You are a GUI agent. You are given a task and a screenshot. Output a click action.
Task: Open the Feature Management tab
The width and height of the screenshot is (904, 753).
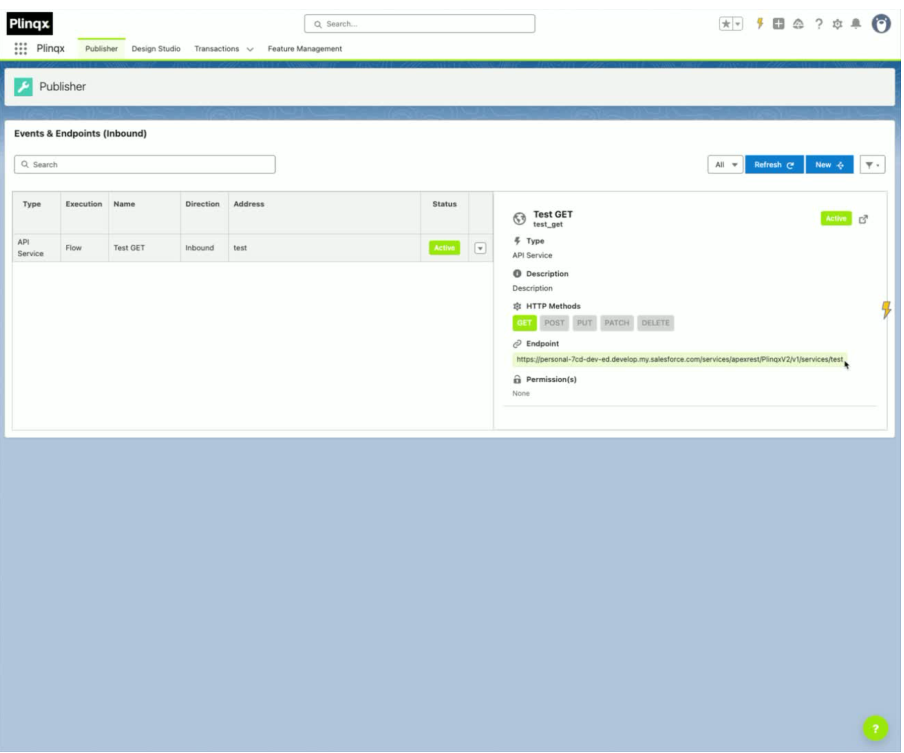304,48
